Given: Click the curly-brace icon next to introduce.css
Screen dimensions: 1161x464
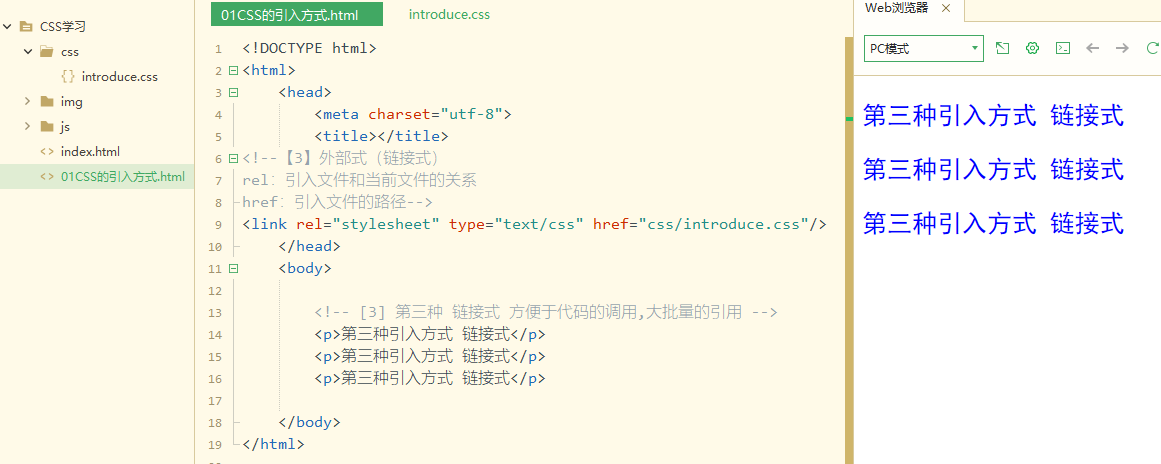Looking at the screenshot, I should tap(68, 76).
